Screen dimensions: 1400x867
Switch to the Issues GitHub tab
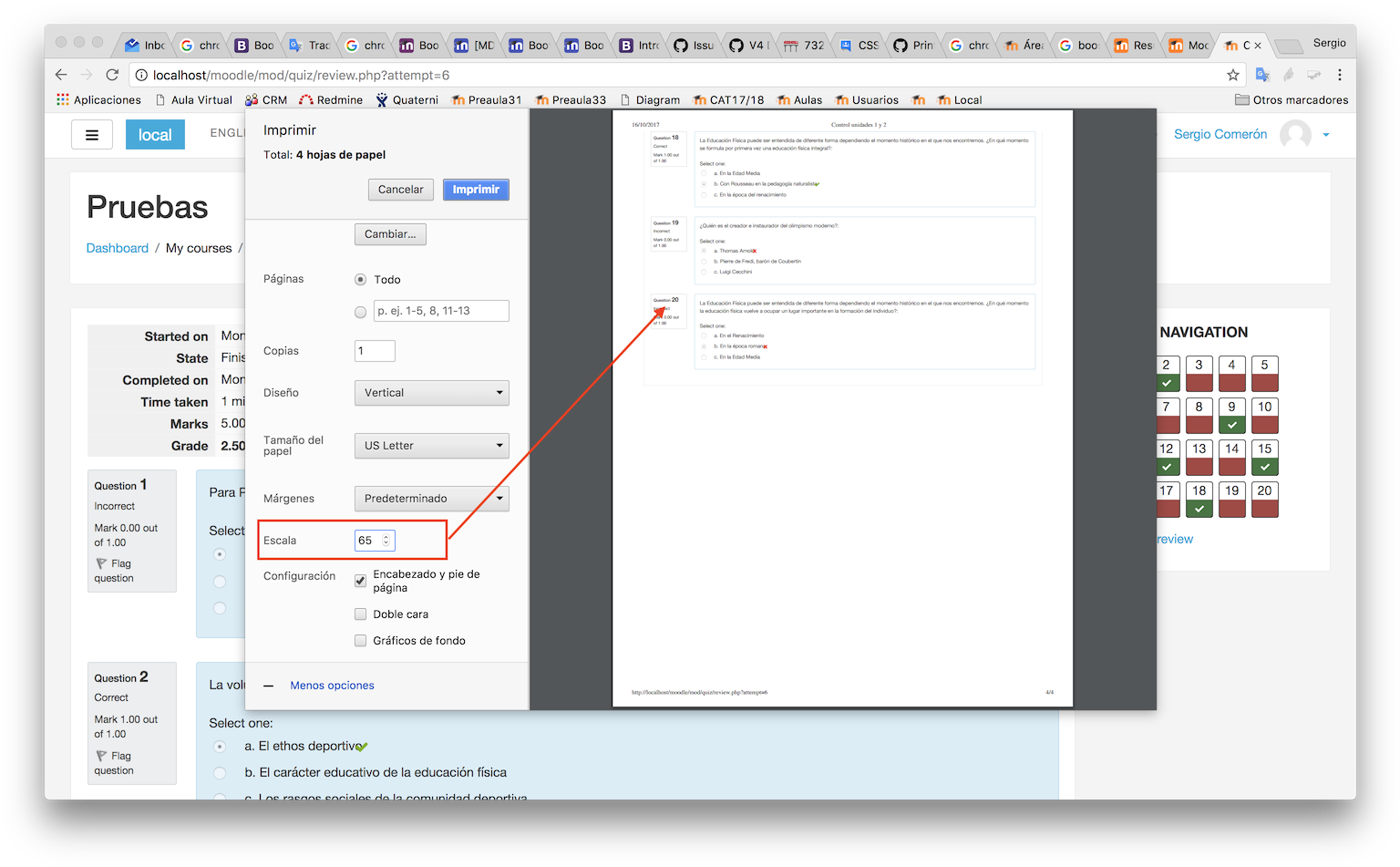(x=694, y=46)
